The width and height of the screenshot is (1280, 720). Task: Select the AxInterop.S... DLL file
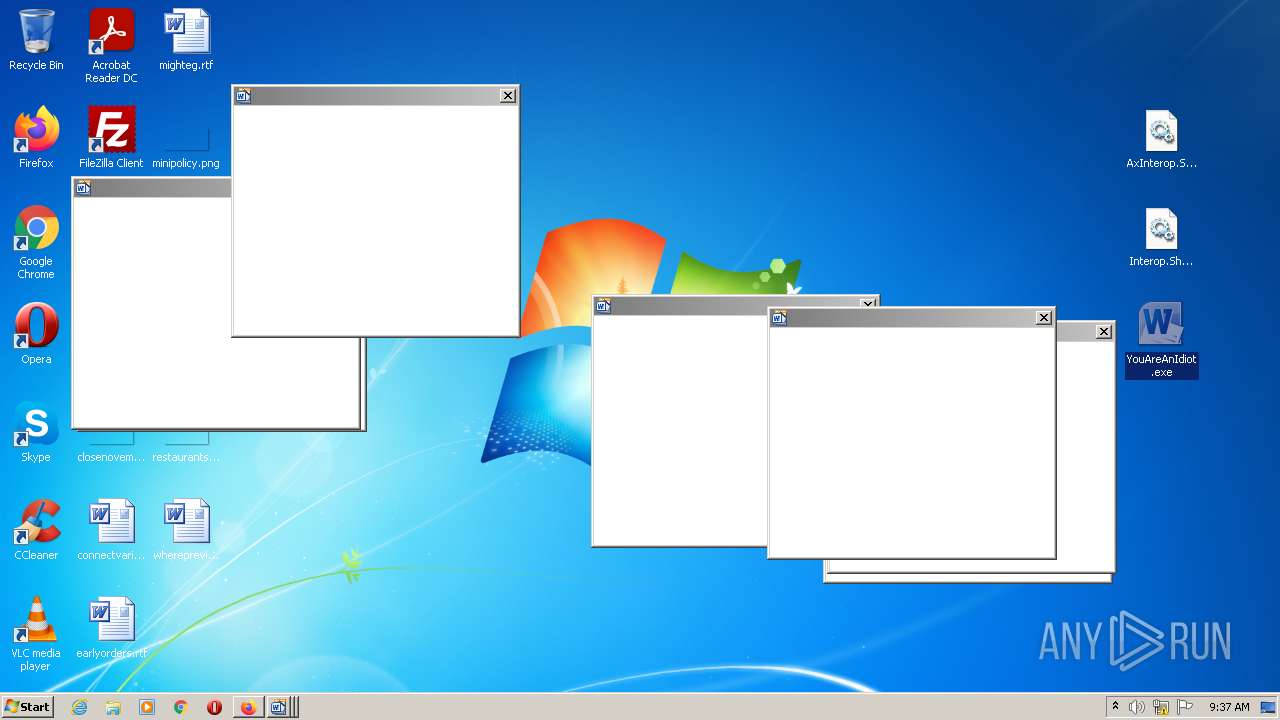click(x=1161, y=138)
